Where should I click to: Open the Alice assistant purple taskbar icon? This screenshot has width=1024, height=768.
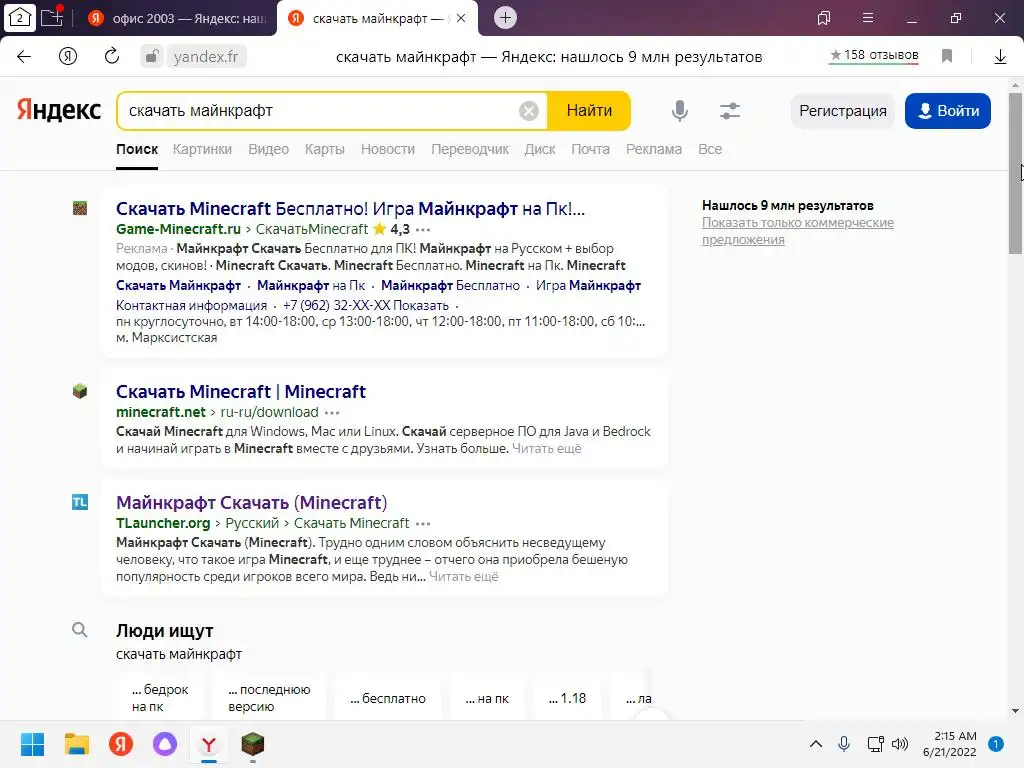click(x=165, y=744)
